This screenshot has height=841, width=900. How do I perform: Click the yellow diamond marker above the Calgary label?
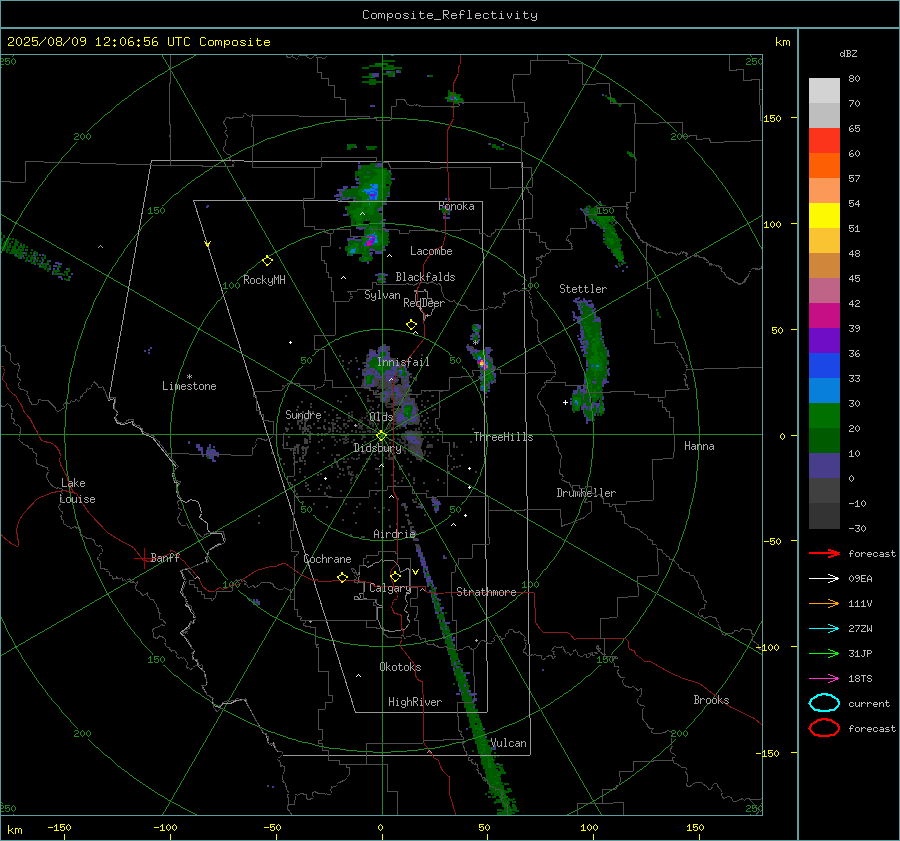(x=395, y=576)
